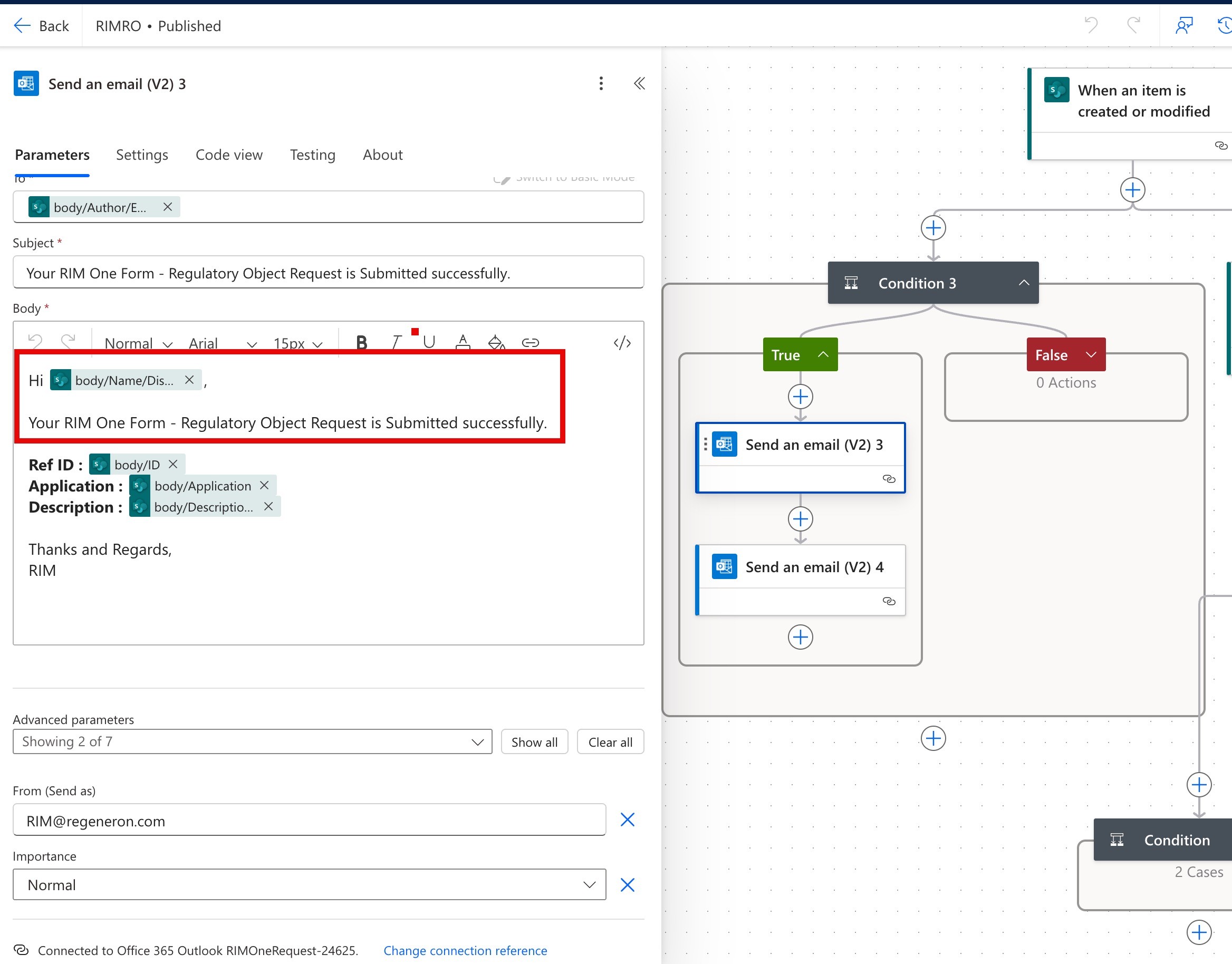Viewport: 1232px width, 964px height.
Task: Toggle underline formatting in body toolbar
Action: click(x=429, y=342)
